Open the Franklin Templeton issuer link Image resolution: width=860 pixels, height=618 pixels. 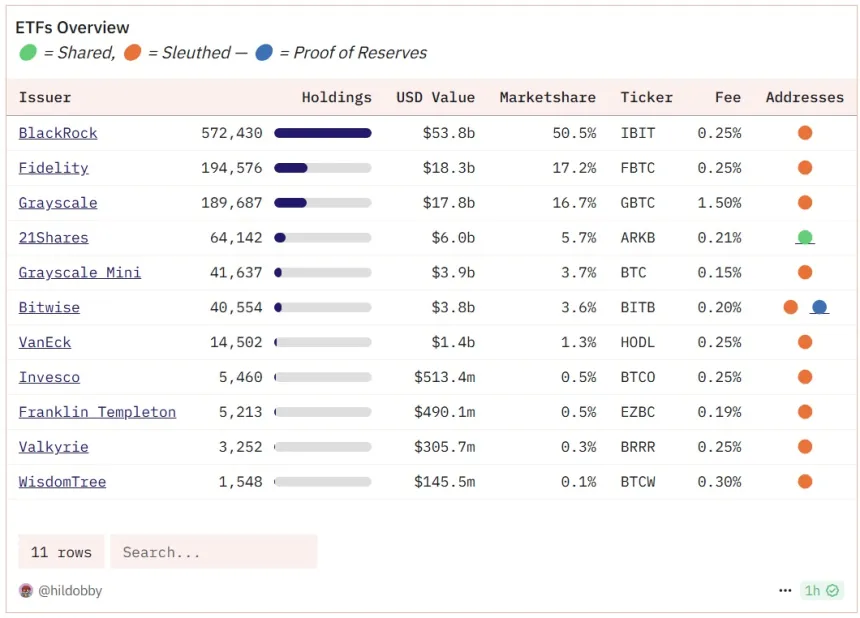(x=97, y=412)
